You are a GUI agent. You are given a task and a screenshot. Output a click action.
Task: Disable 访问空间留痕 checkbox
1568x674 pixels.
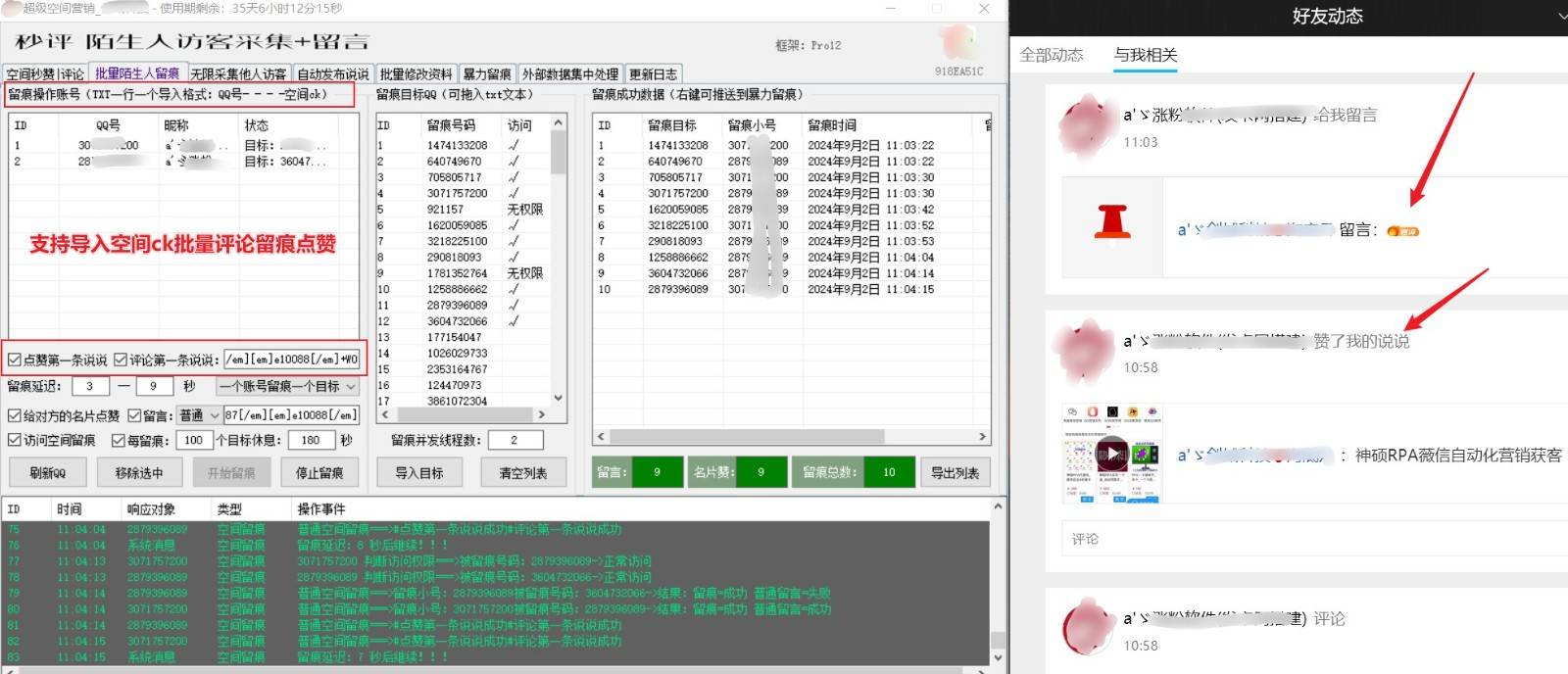click(x=15, y=441)
